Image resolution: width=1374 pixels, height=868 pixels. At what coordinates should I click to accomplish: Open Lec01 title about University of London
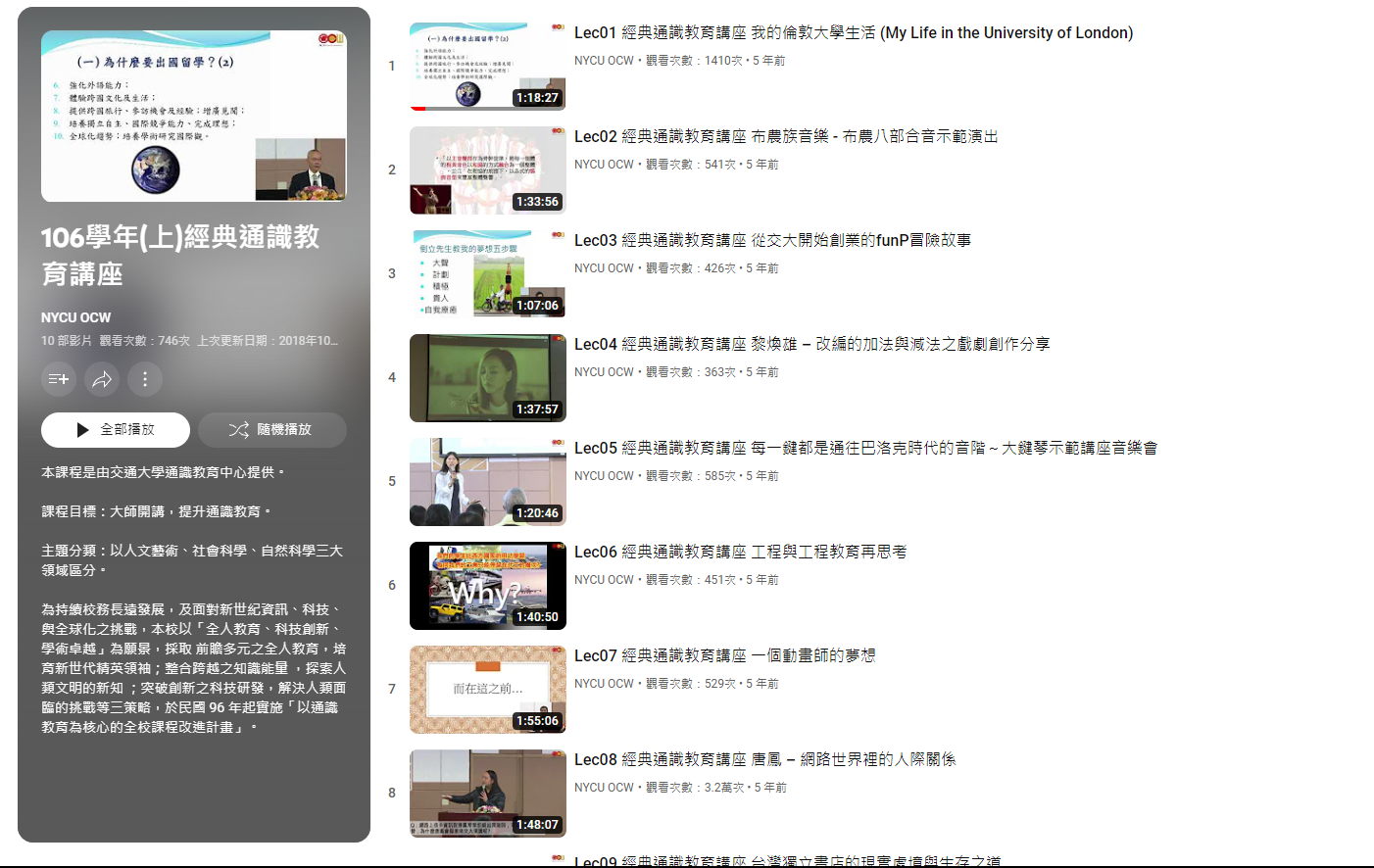click(x=854, y=33)
